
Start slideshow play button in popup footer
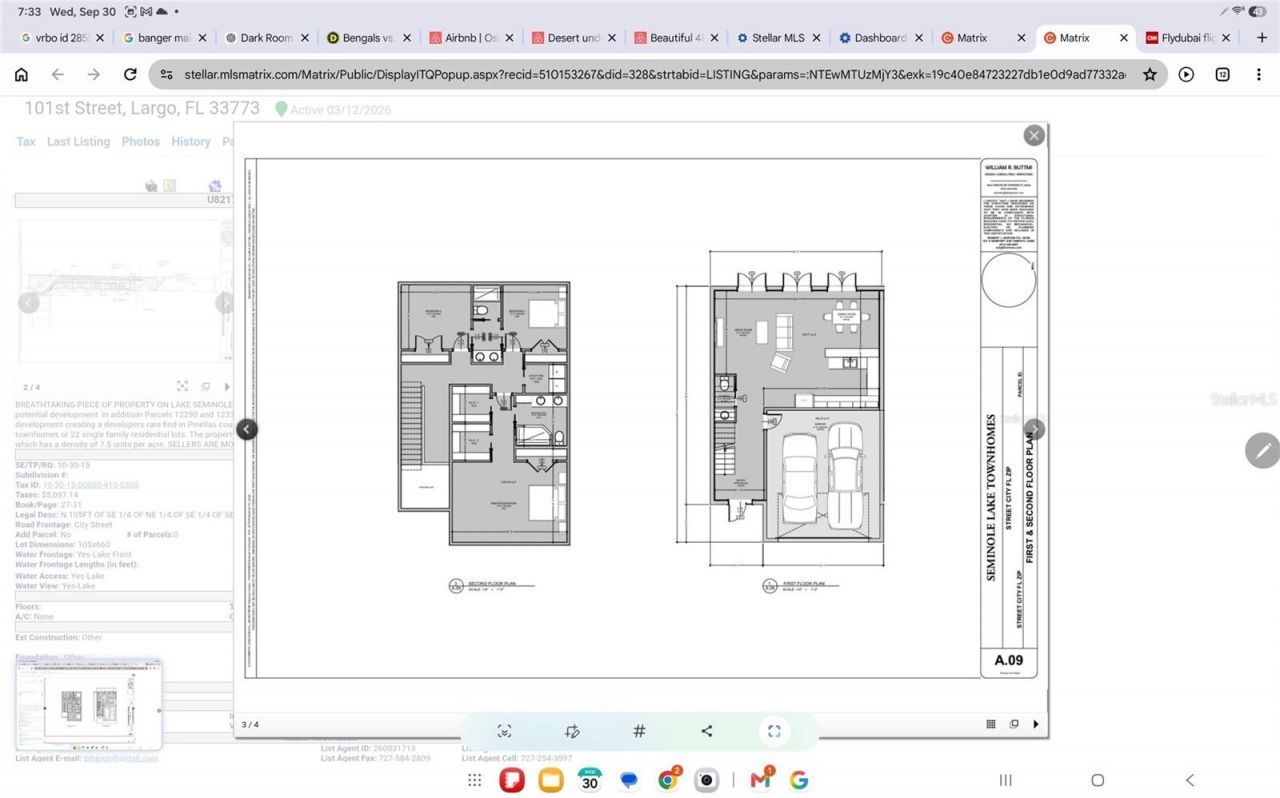pyautogui.click(x=1035, y=724)
